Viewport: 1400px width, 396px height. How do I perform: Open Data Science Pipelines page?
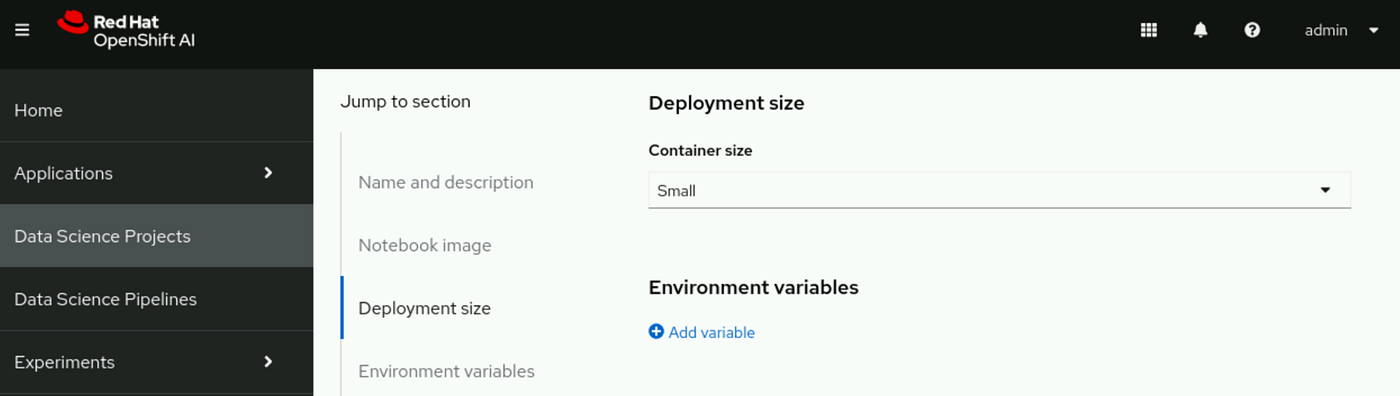click(156, 299)
